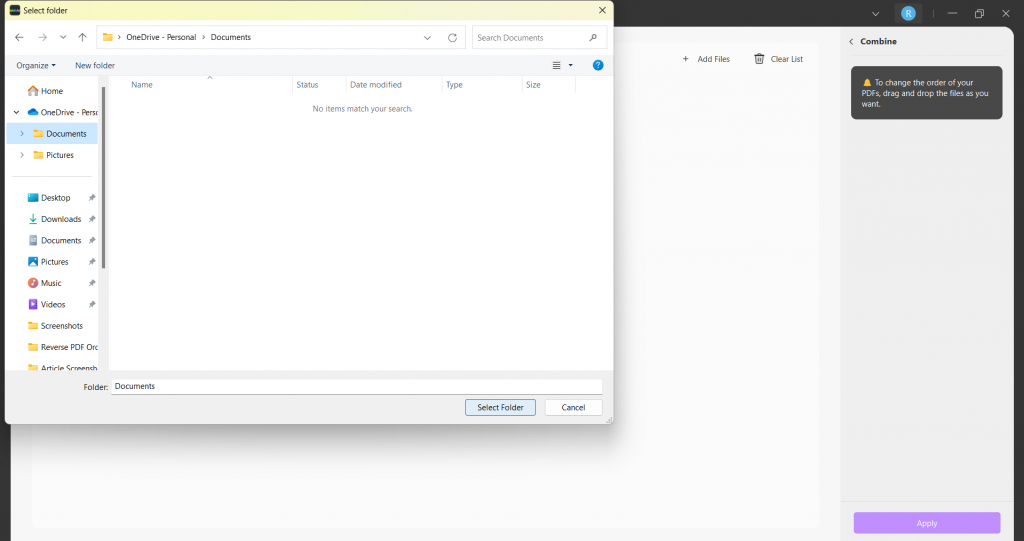This screenshot has height=541, width=1024.
Task: Go back in folder navigation
Action: (19, 37)
